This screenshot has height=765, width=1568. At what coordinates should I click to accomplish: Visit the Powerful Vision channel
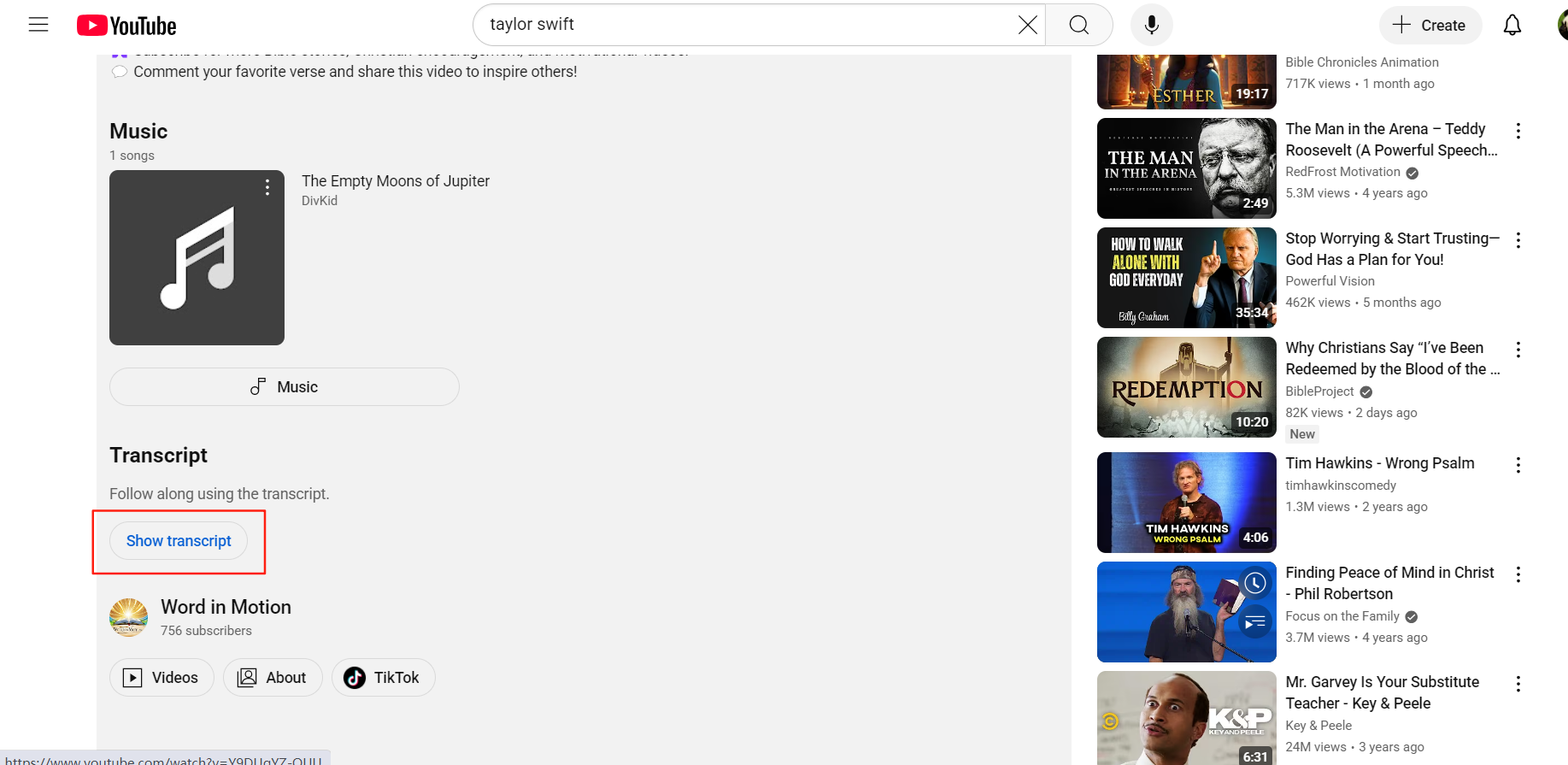tap(1330, 281)
